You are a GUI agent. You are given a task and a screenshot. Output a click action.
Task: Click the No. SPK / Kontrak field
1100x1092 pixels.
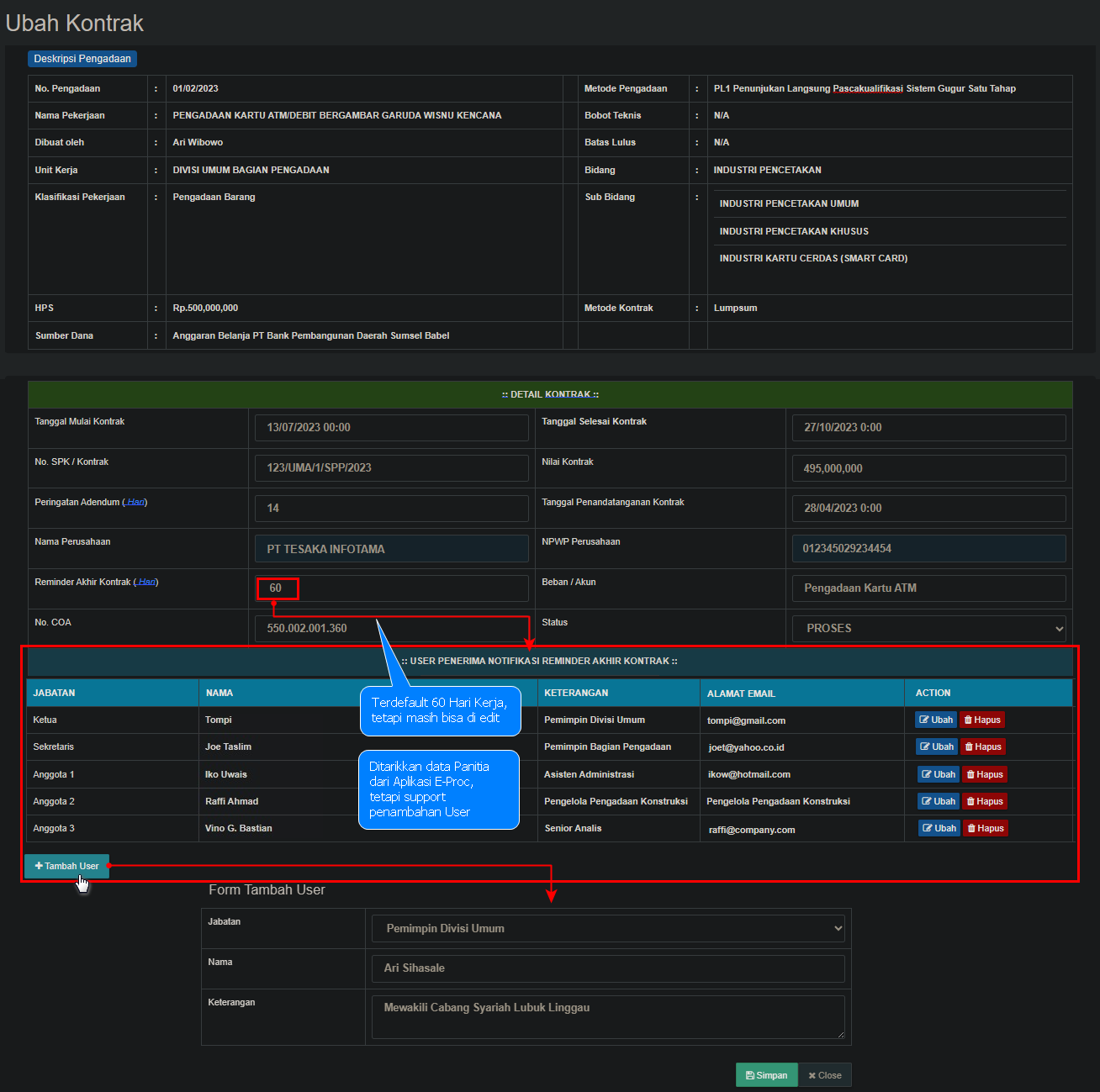[x=391, y=467]
